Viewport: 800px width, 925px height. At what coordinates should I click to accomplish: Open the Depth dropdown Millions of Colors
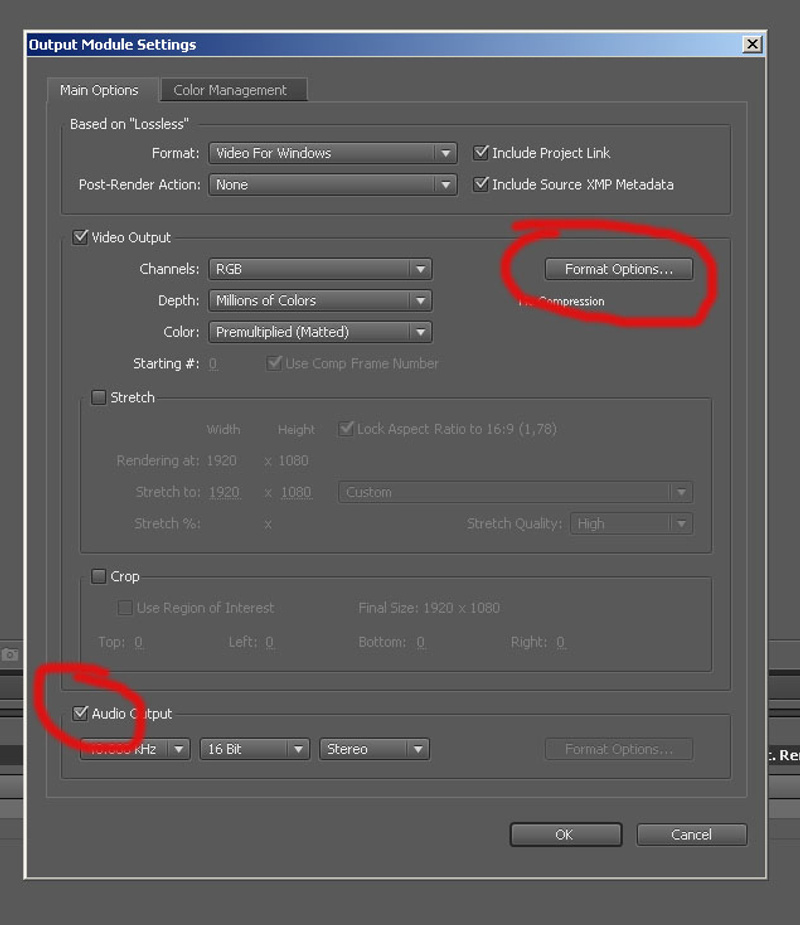[x=320, y=300]
